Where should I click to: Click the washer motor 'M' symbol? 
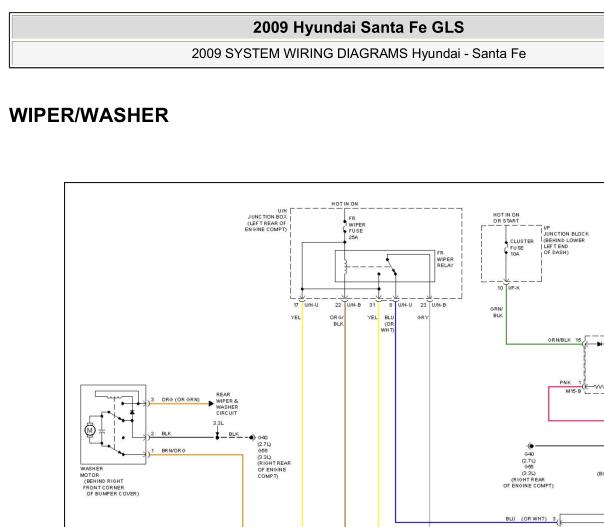coord(90,430)
